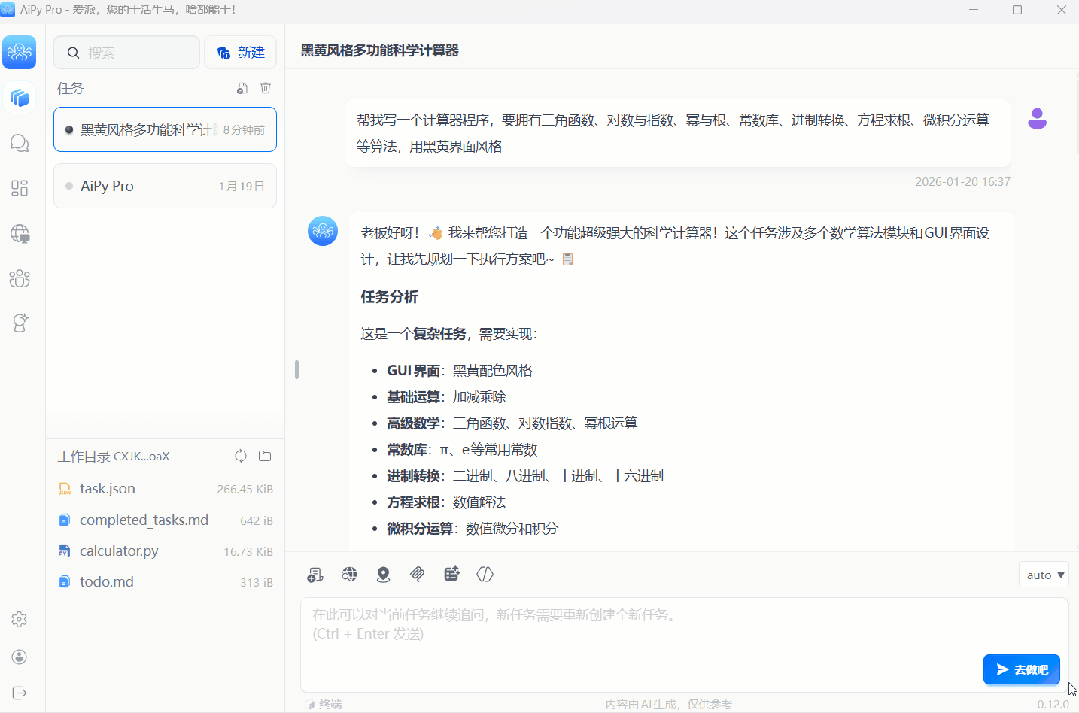Screen dimensions: 1079x713
Task: Click the code brackets icon in input toolbar
Action: 485,574
